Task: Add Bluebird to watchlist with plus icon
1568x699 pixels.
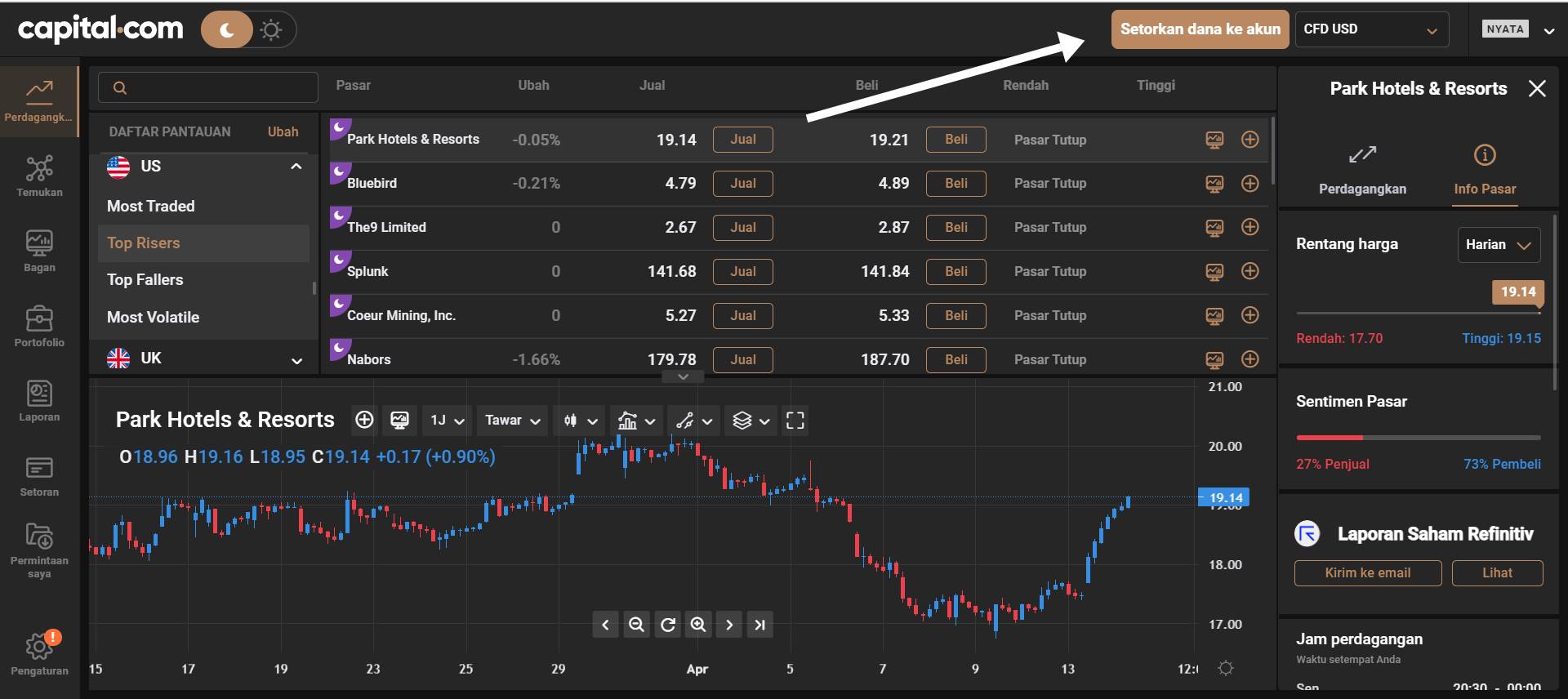Action: tap(1249, 184)
